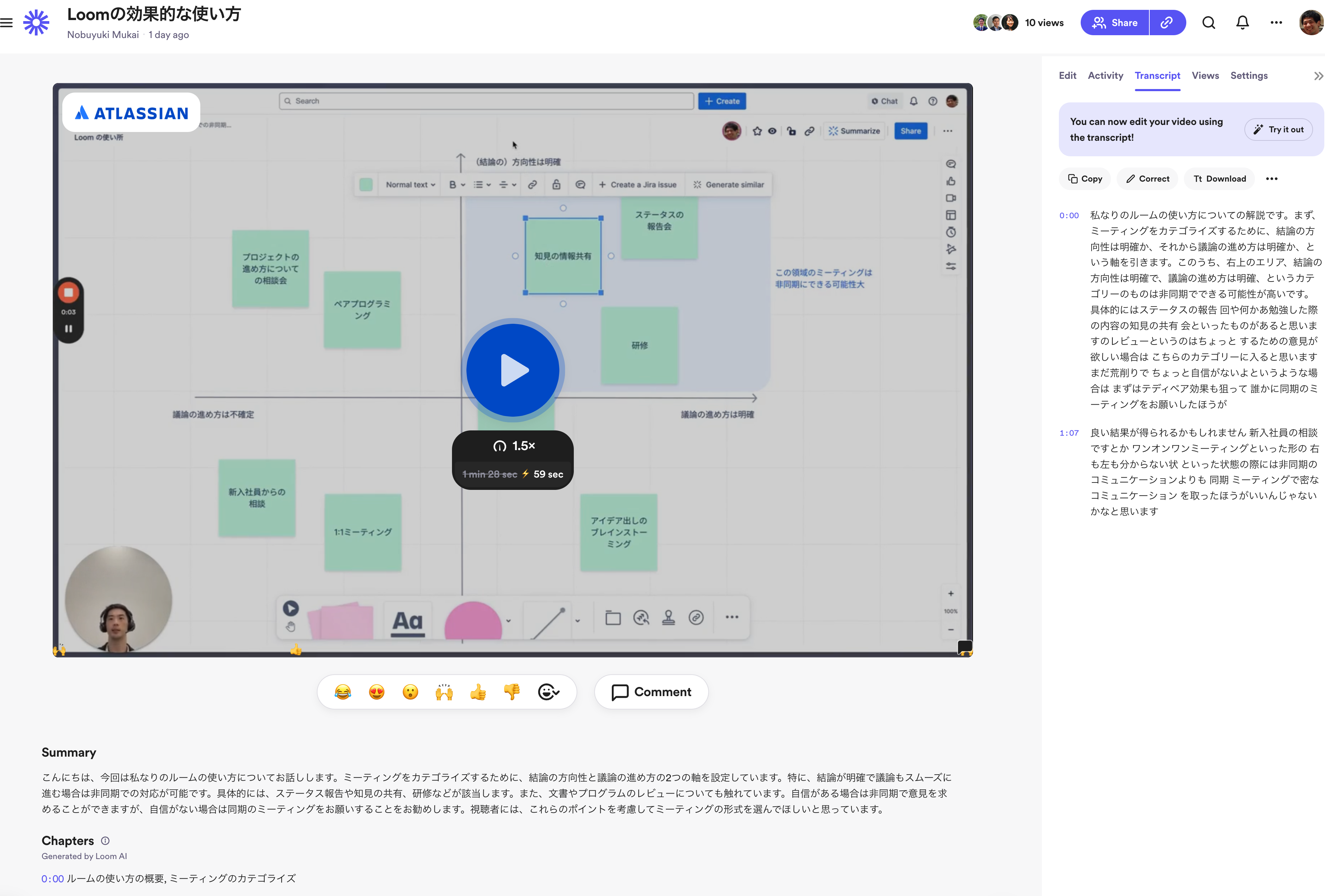Collapse the right sidebar panel
Image resolution: width=1325 pixels, height=896 pixels.
1318,76
